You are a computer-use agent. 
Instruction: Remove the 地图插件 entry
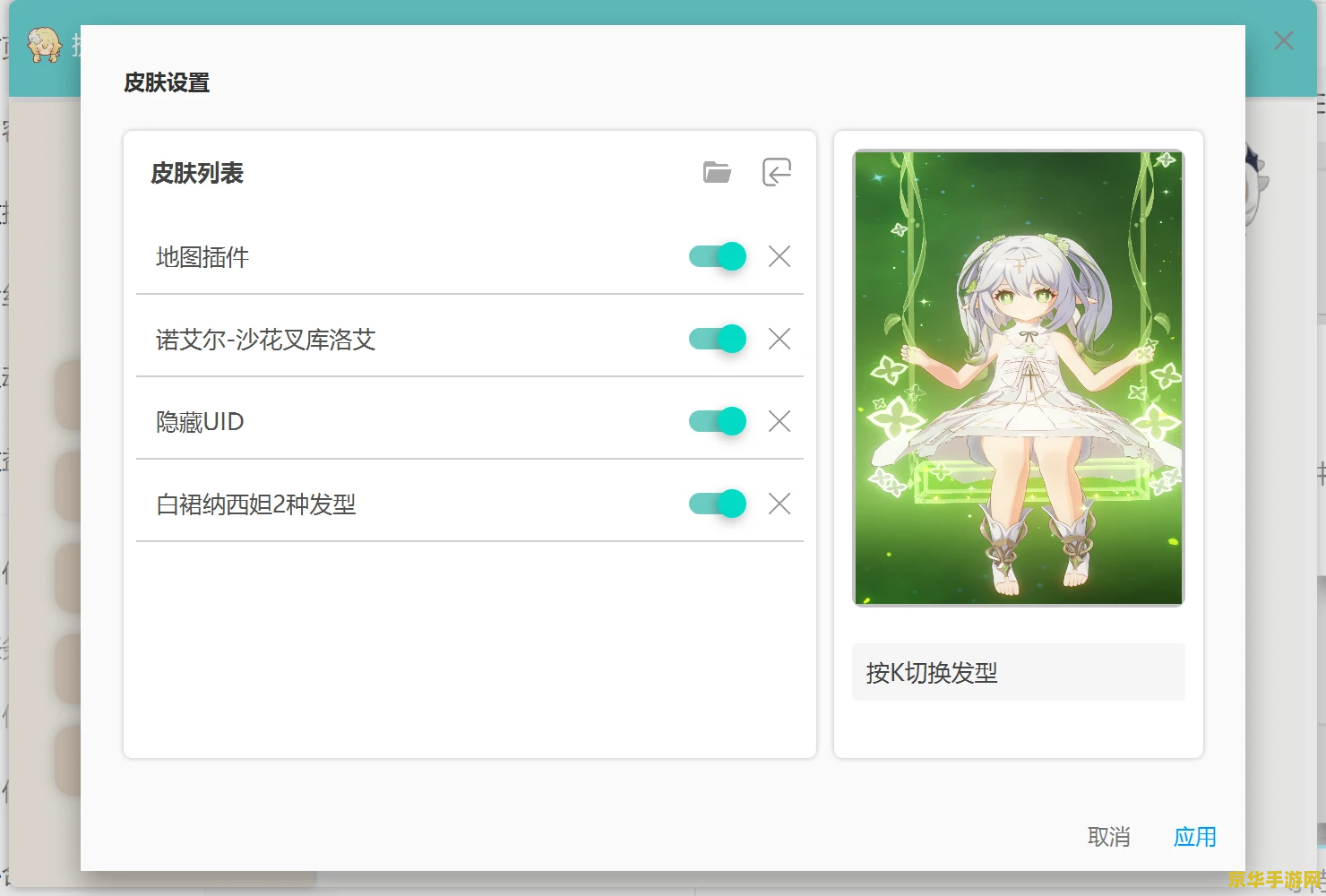pos(779,256)
